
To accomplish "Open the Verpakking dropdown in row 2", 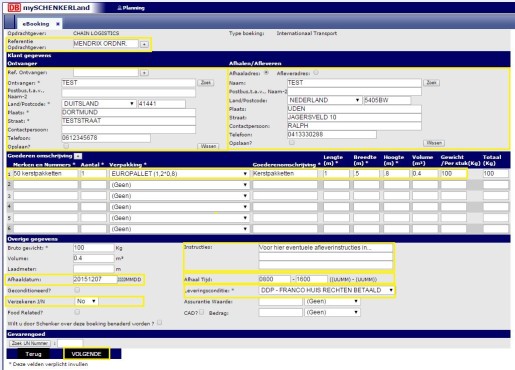I will click(179, 185).
